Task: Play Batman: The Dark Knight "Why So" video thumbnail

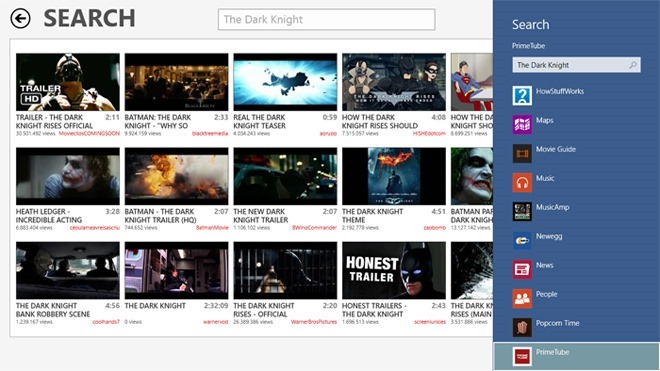Action: tap(176, 82)
